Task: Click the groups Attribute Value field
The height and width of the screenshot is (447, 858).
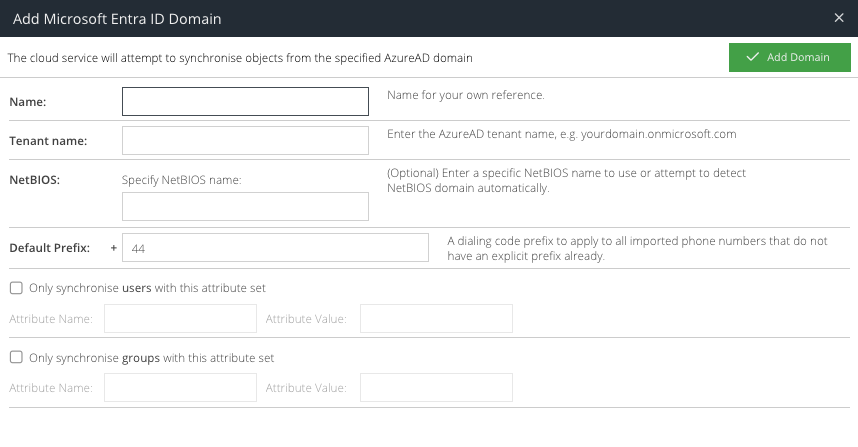Action: 436,387
